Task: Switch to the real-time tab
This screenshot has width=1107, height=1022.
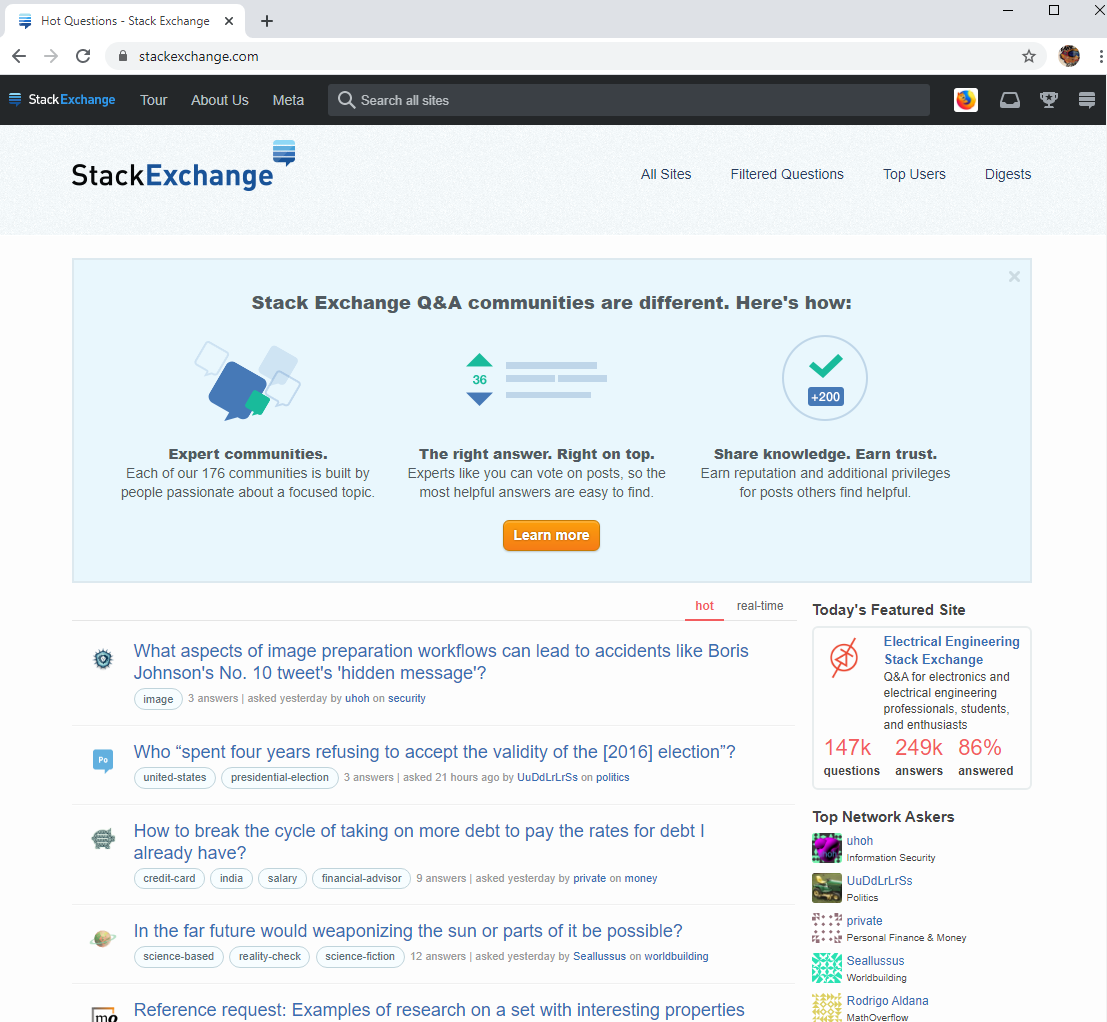Action: (x=760, y=605)
